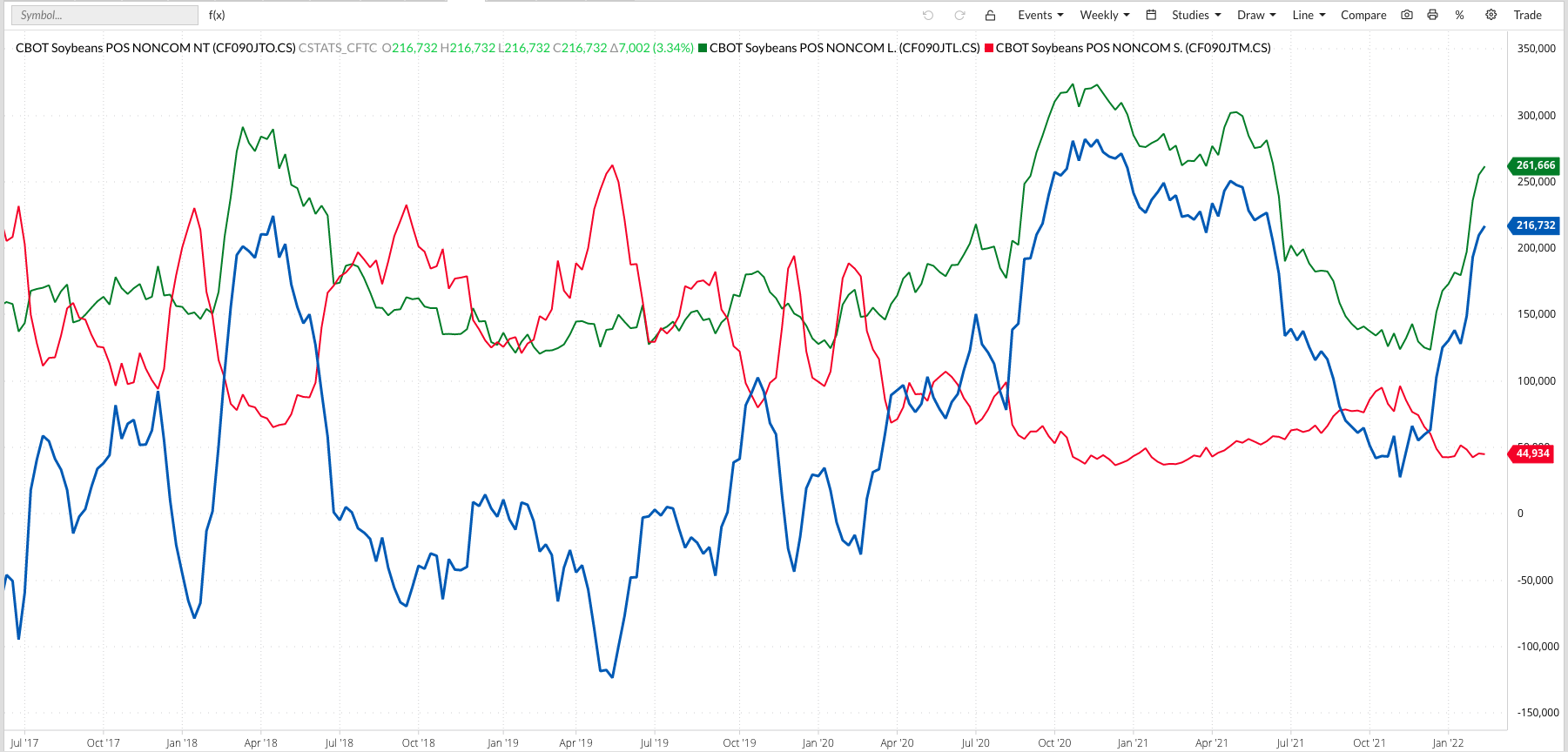This screenshot has width=1568, height=752.
Task: Click the undo arrow icon
Action: 928,15
